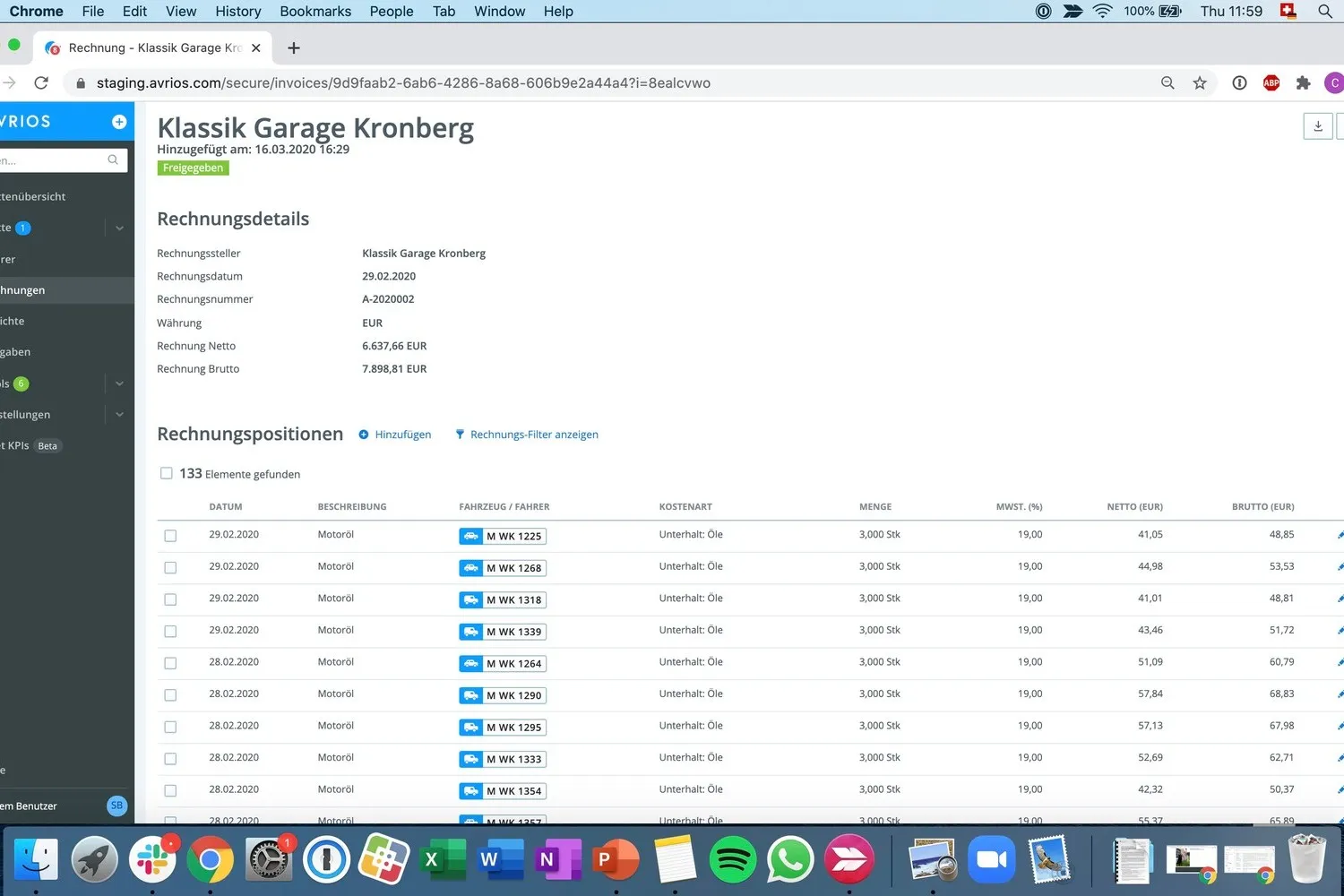Image resolution: width=1344 pixels, height=896 pixels.
Task: Sort by the DATUM column header
Action: pos(226,507)
